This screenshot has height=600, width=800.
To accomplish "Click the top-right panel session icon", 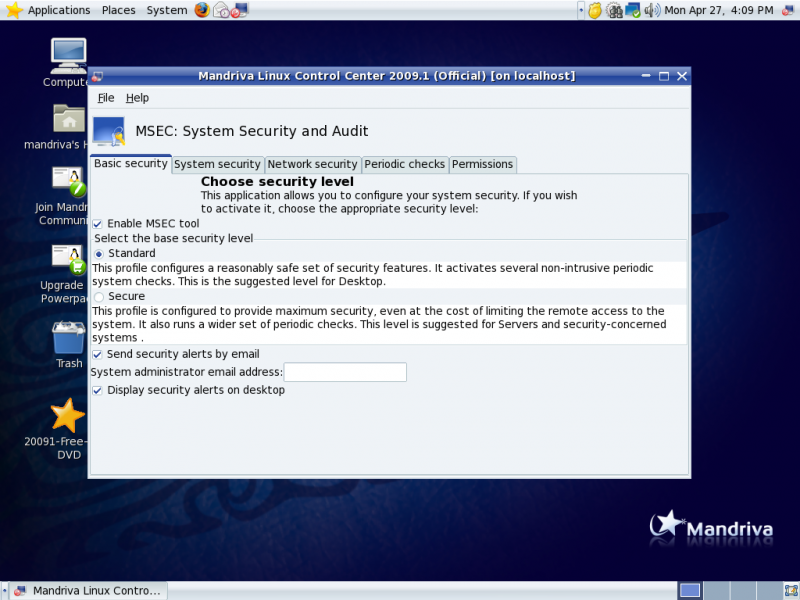I will [x=788, y=10].
